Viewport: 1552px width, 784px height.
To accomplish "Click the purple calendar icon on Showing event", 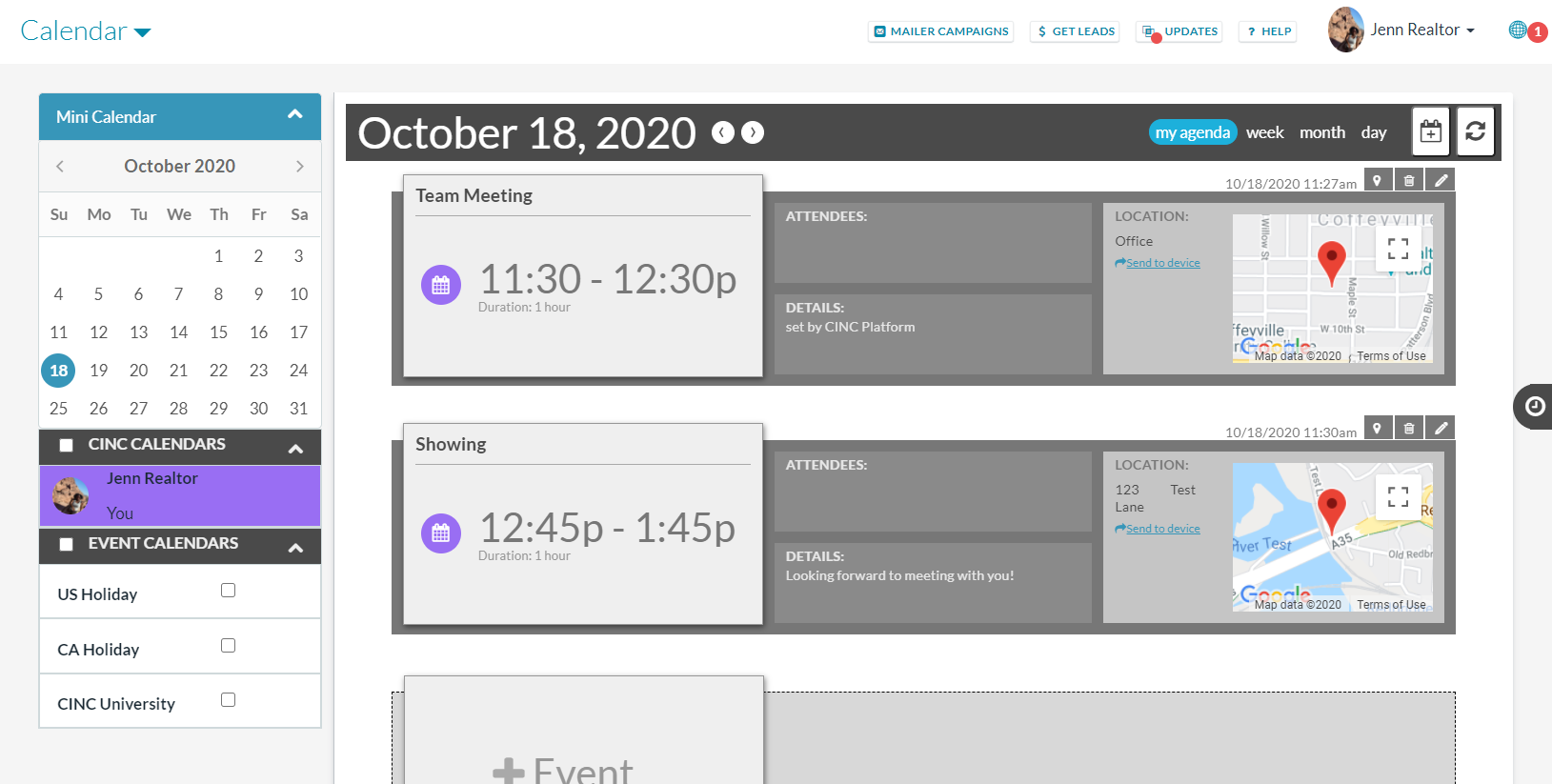I will tap(440, 533).
